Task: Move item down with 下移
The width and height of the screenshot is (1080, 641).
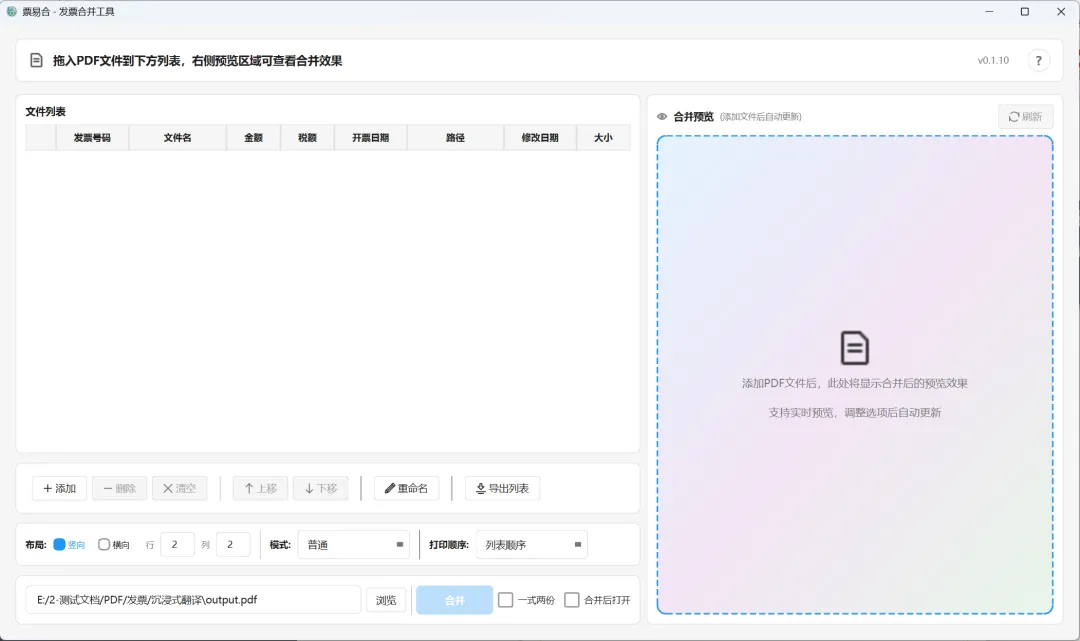Action: point(320,488)
